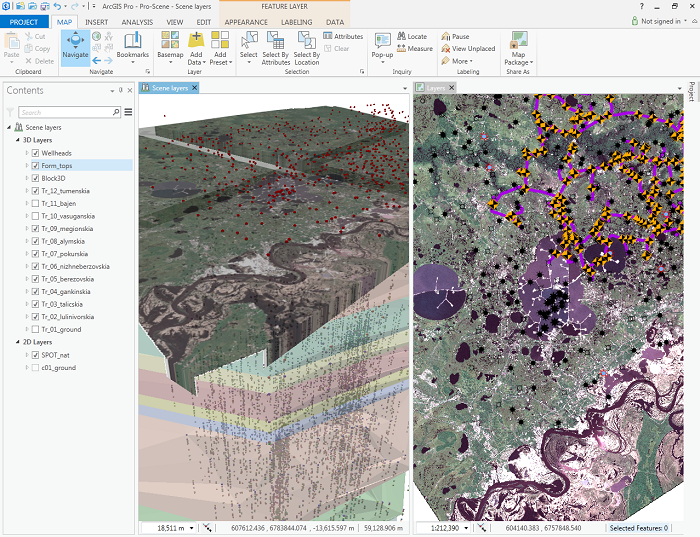Open the scene scale dropdown showing 18,511 m
The height and width of the screenshot is (537, 700).
point(191,527)
